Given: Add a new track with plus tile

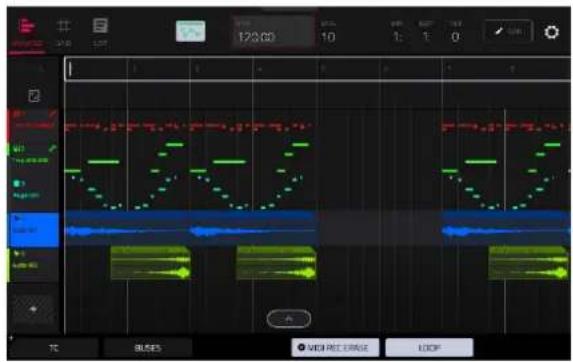Looking at the screenshot, I should point(33,309).
